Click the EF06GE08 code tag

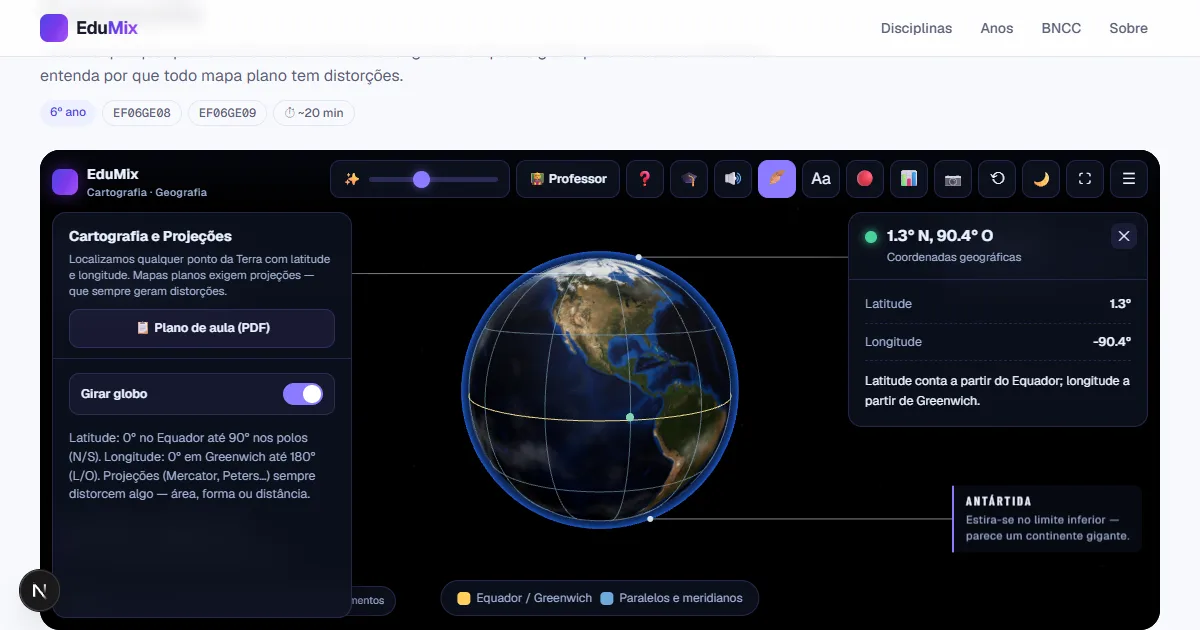(x=141, y=113)
